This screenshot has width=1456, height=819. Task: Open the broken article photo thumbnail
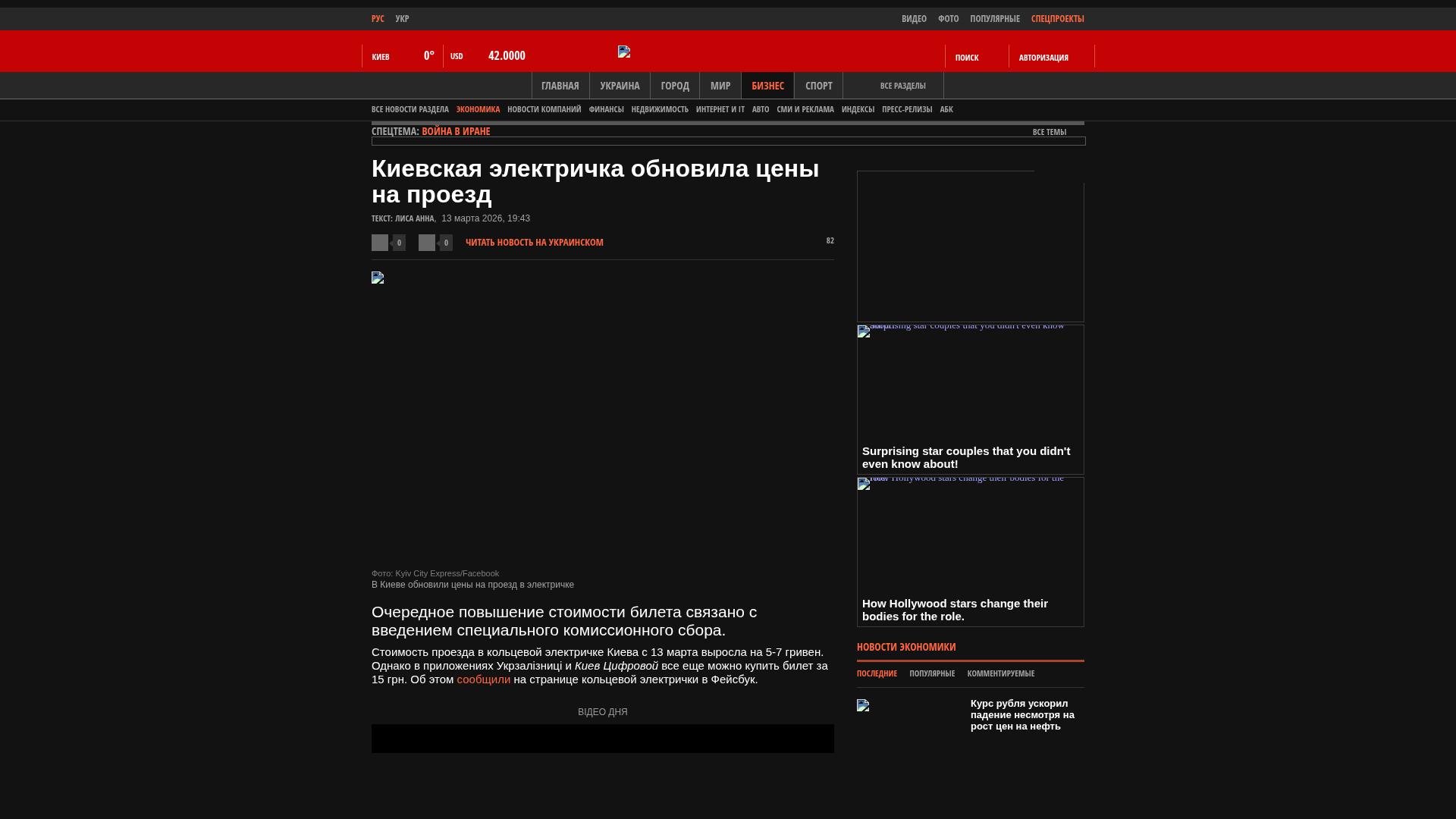tap(378, 278)
